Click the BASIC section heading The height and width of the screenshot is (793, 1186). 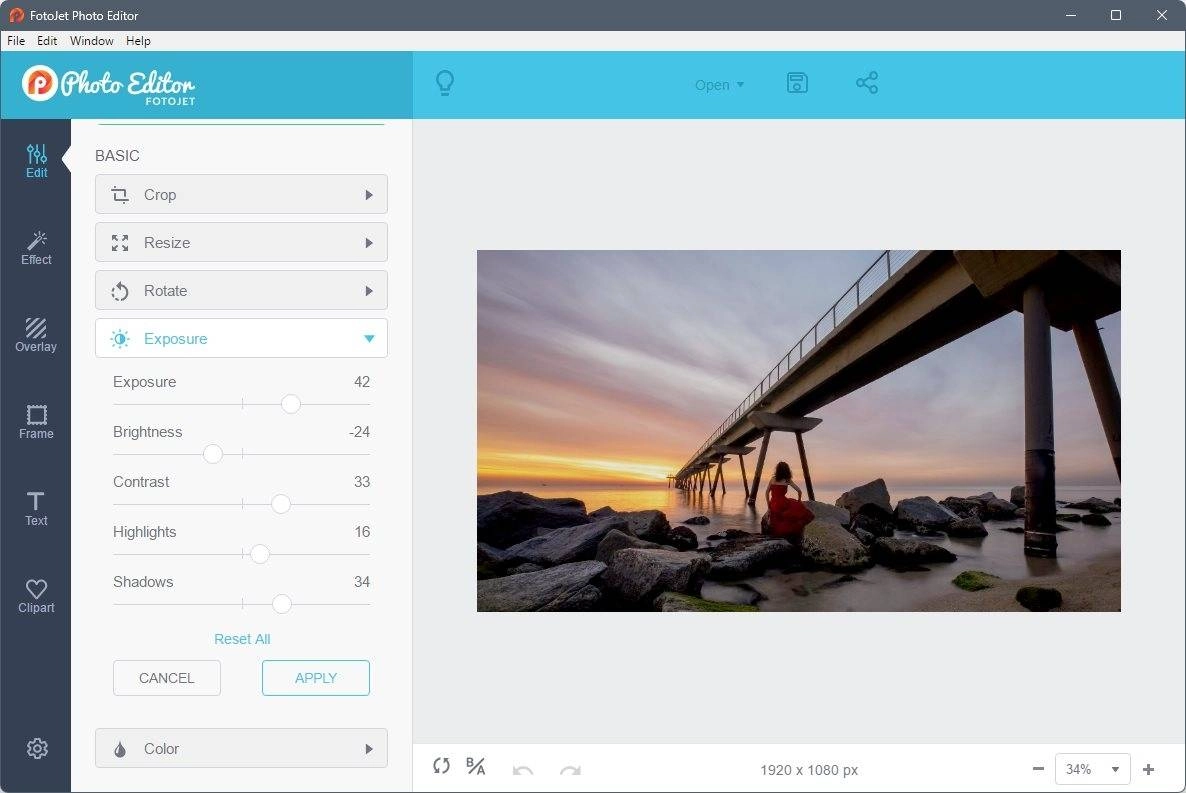point(117,156)
